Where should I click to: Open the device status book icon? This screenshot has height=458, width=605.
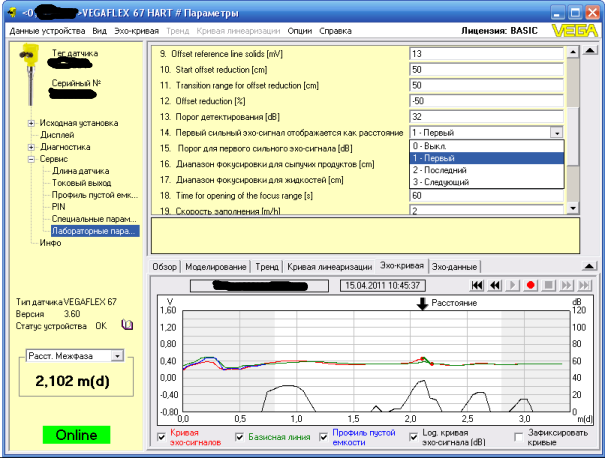127,325
